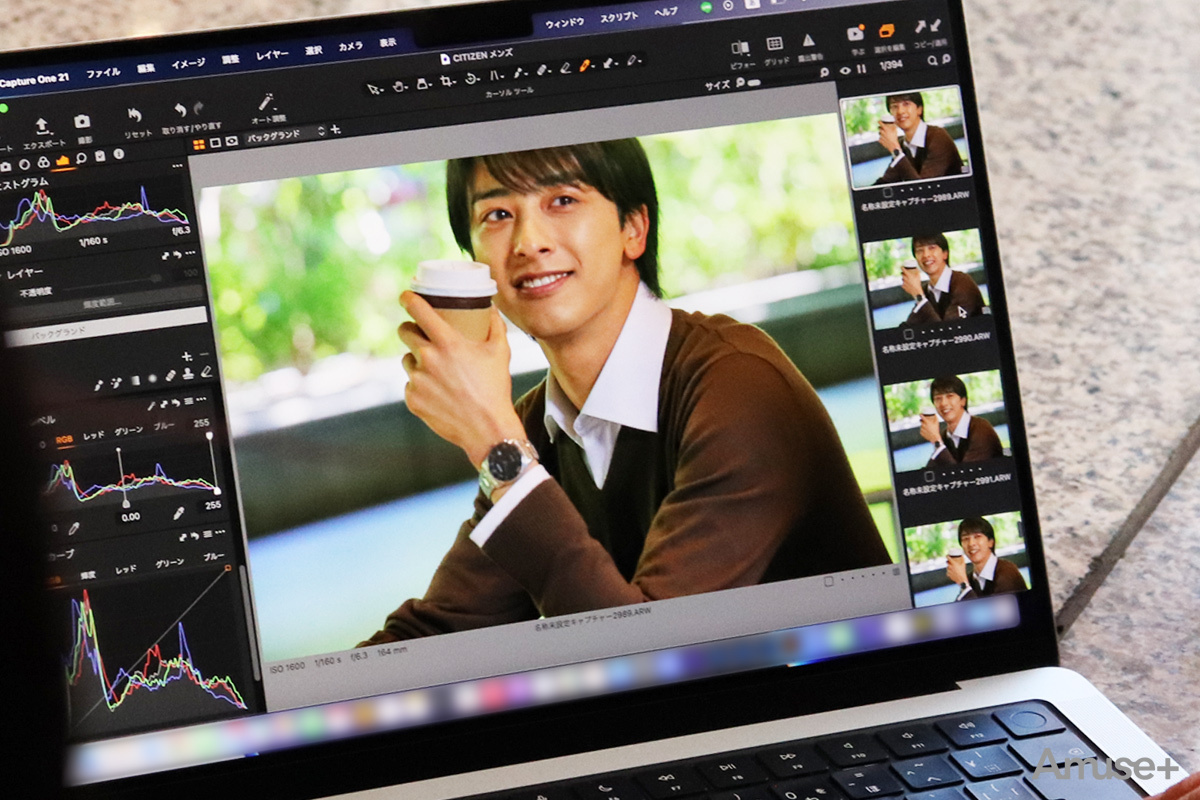This screenshot has width=1200, height=800.
Task: Select the Pan hand cursor tool
Action: coord(398,86)
